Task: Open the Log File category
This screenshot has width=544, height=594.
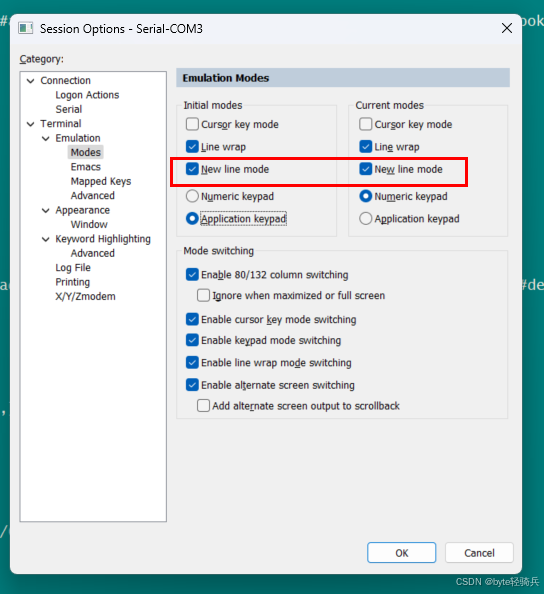Action: pyautogui.click(x=73, y=267)
